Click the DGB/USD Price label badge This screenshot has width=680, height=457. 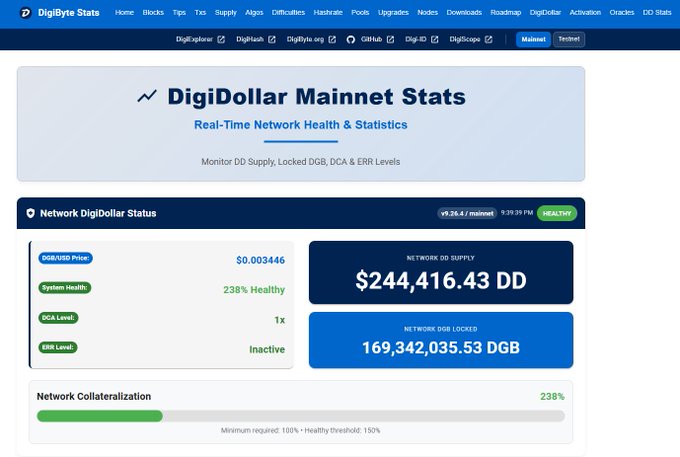click(x=65, y=258)
